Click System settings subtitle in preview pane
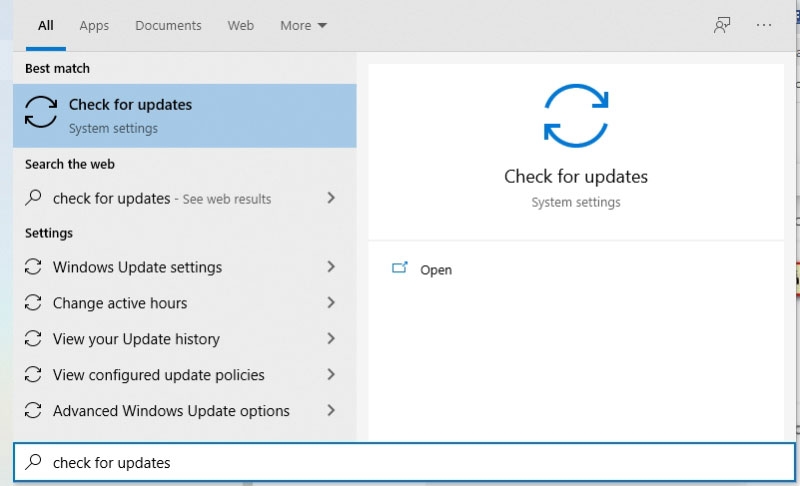This screenshot has height=486, width=800. (576, 202)
